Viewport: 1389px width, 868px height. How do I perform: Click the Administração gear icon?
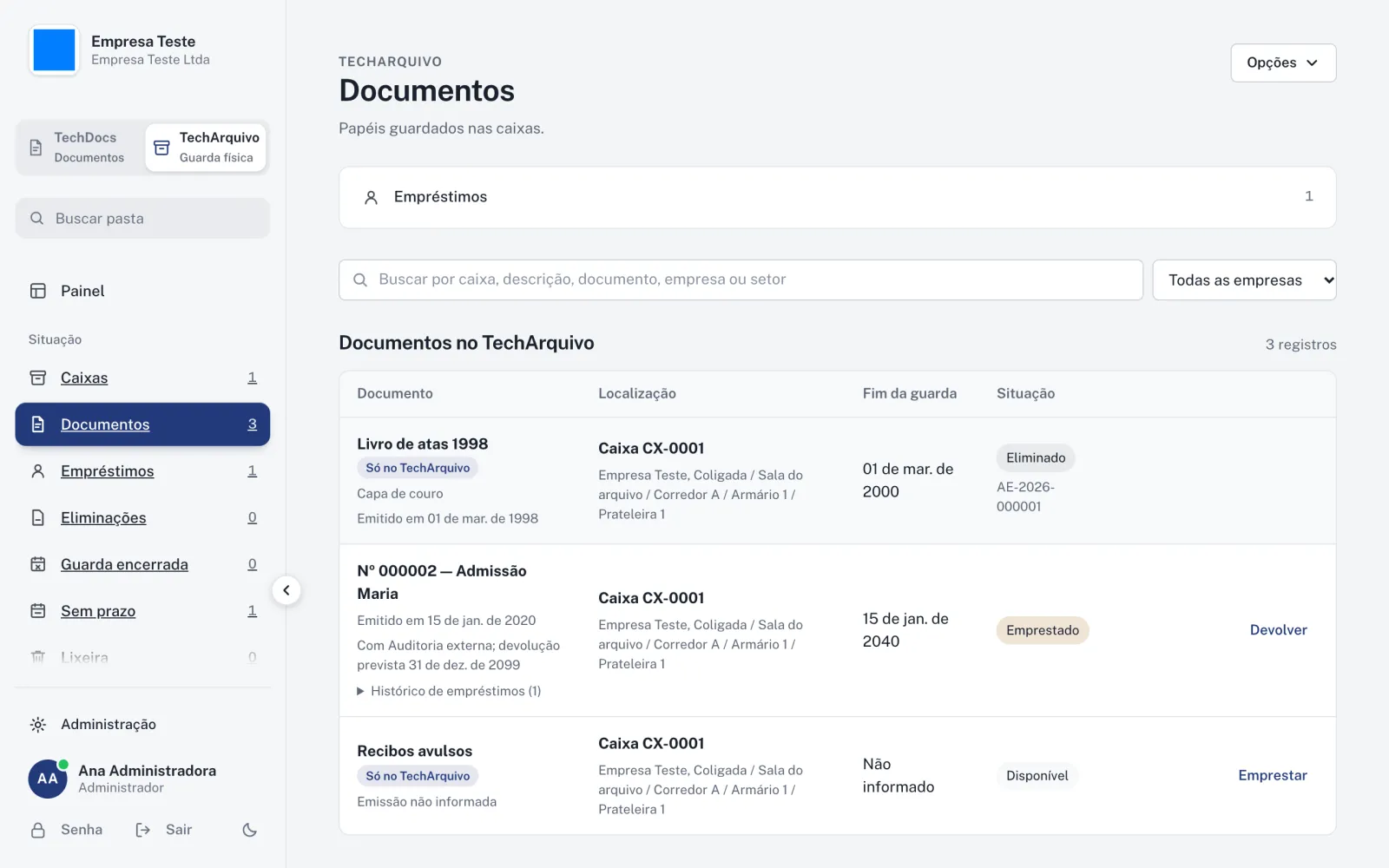pos(38,724)
